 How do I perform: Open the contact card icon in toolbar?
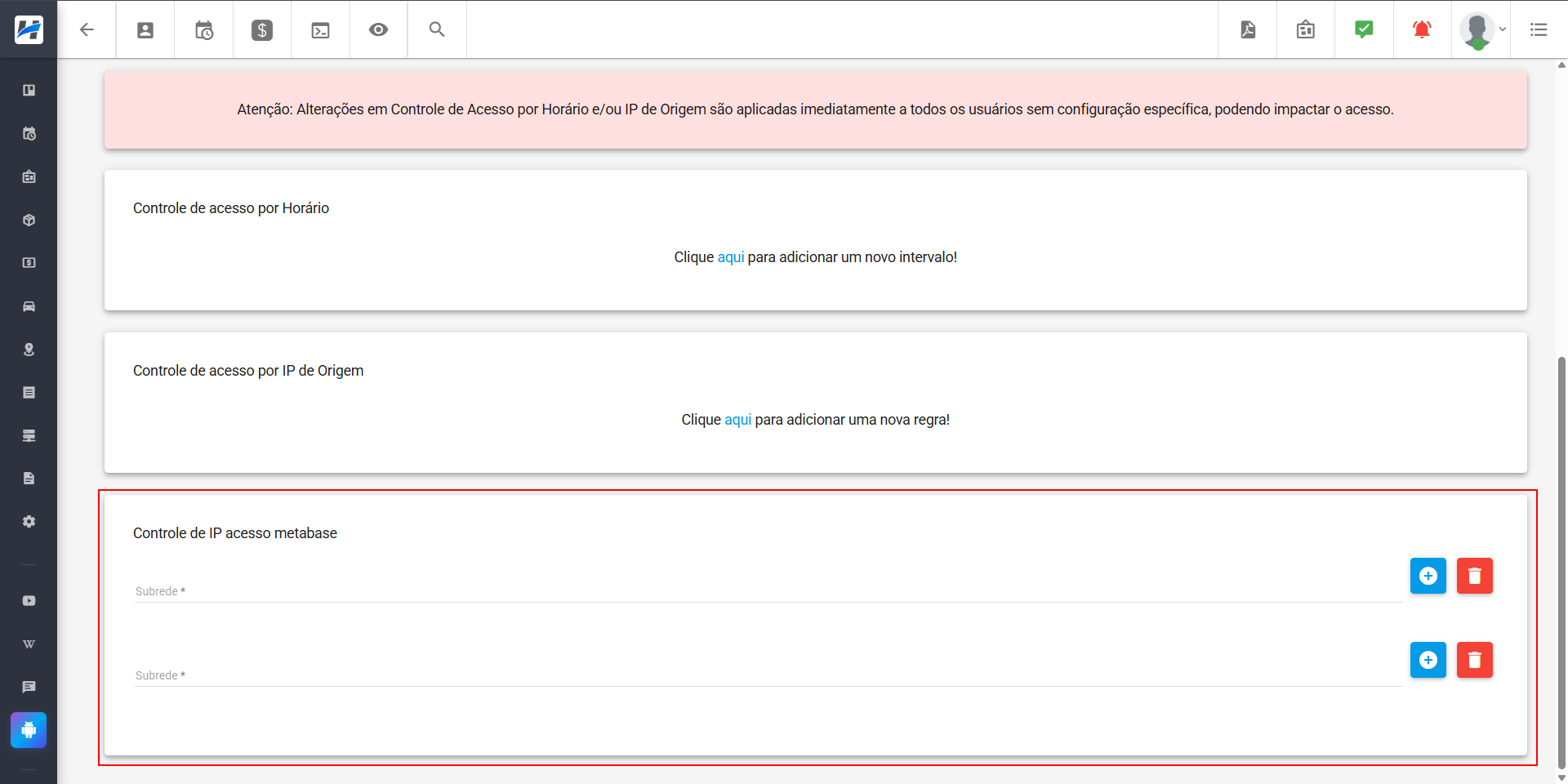click(145, 30)
